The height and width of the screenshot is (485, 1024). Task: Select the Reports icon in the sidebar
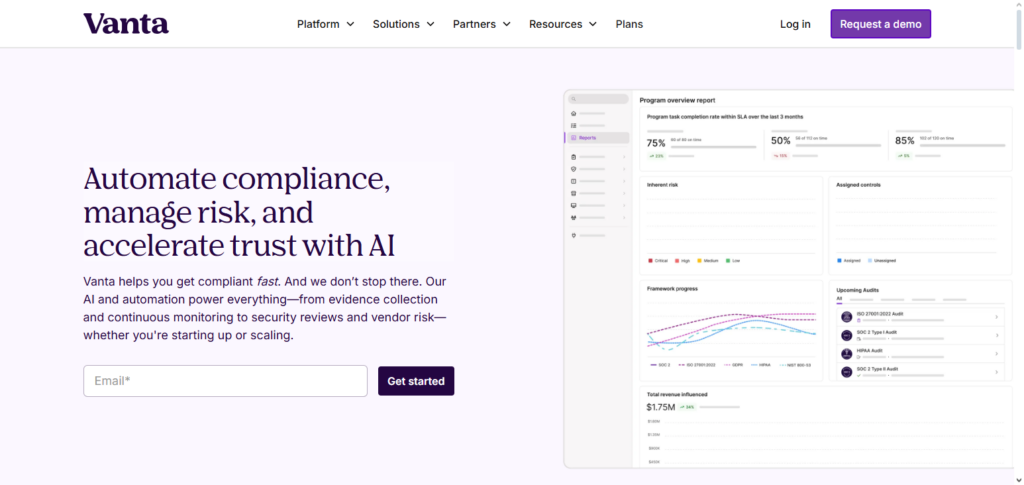click(x=573, y=138)
